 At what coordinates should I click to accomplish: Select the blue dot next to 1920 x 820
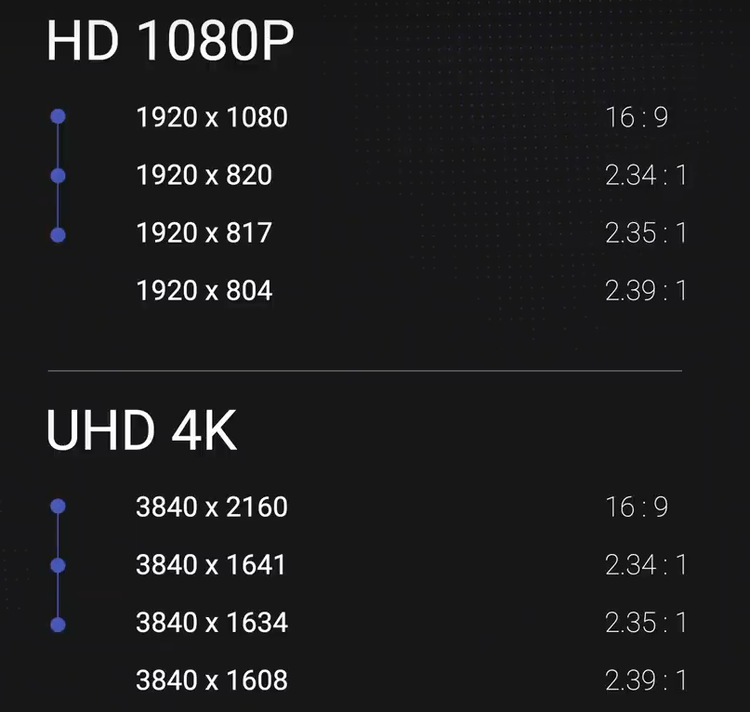coord(58,175)
